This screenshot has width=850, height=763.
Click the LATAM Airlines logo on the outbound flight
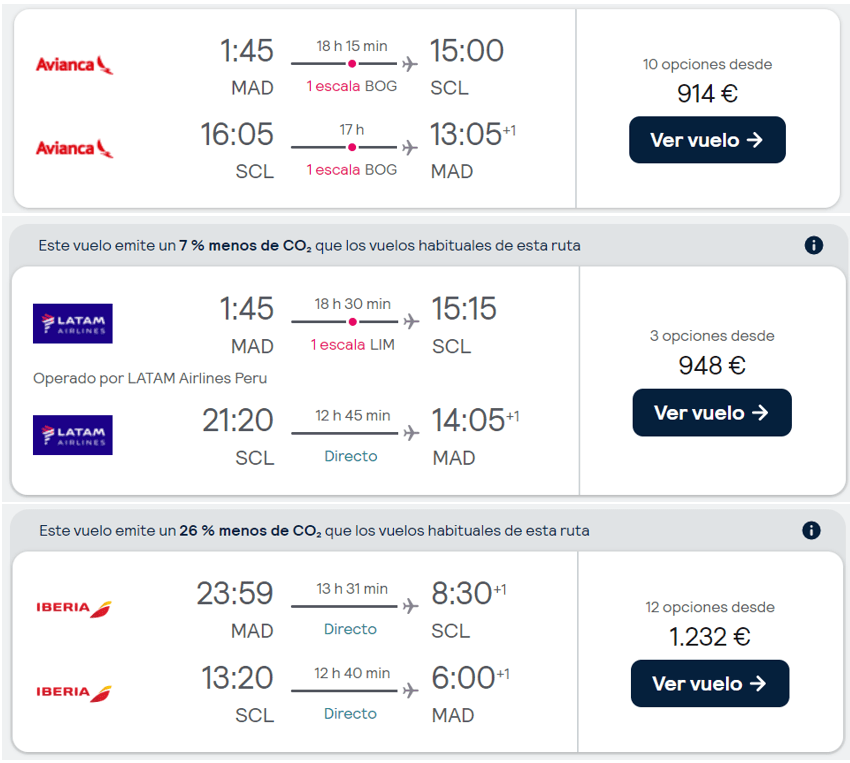point(72,323)
